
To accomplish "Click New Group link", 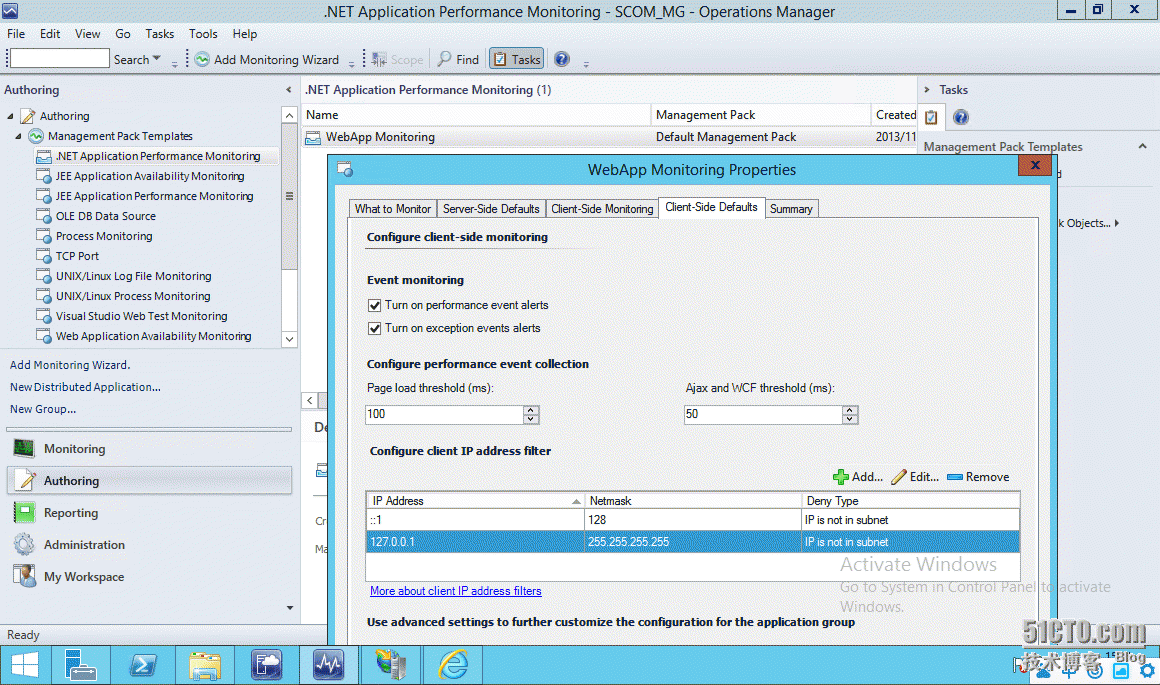I will 43,409.
